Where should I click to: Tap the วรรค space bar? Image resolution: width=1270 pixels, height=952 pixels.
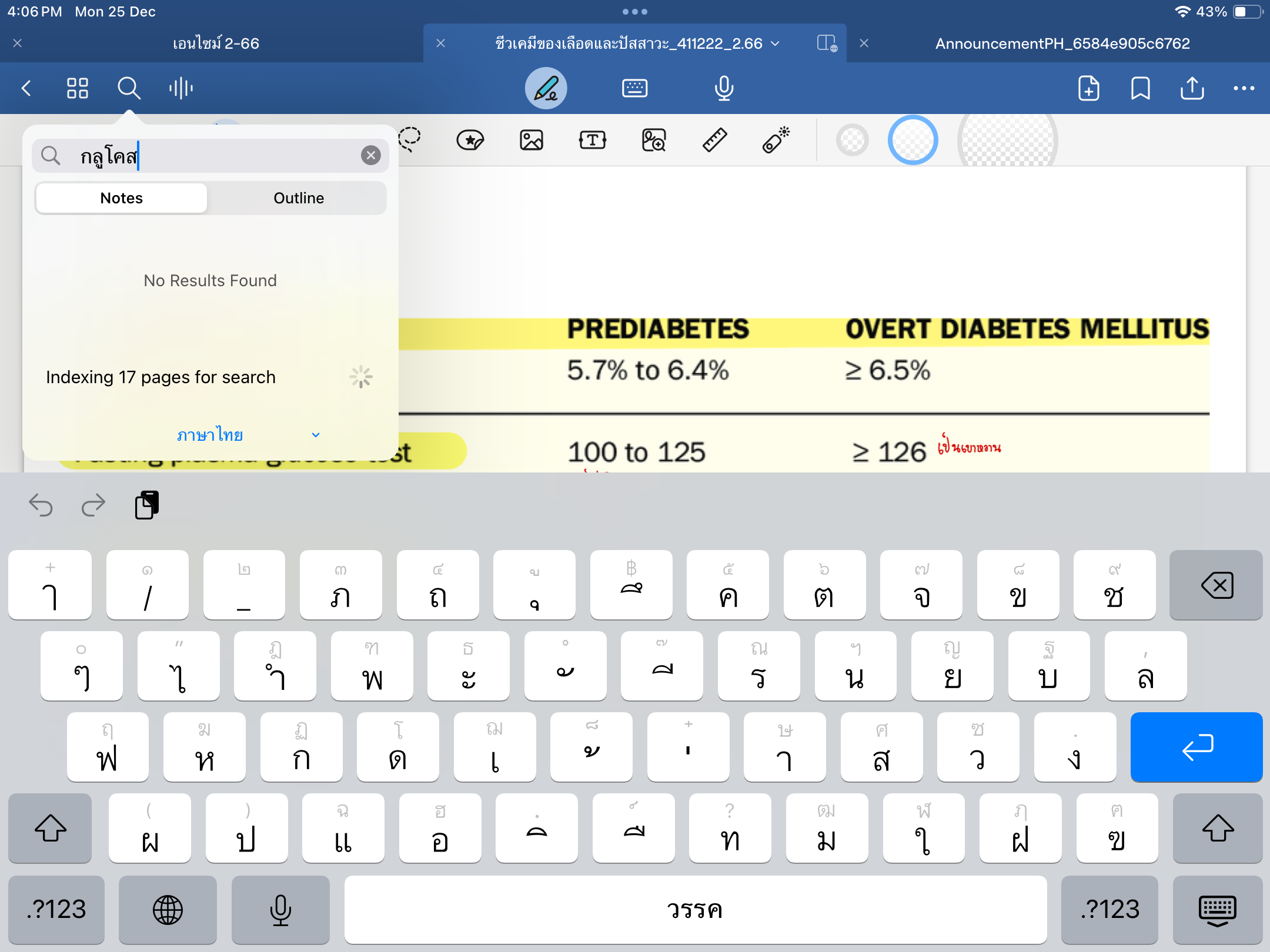point(696,910)
